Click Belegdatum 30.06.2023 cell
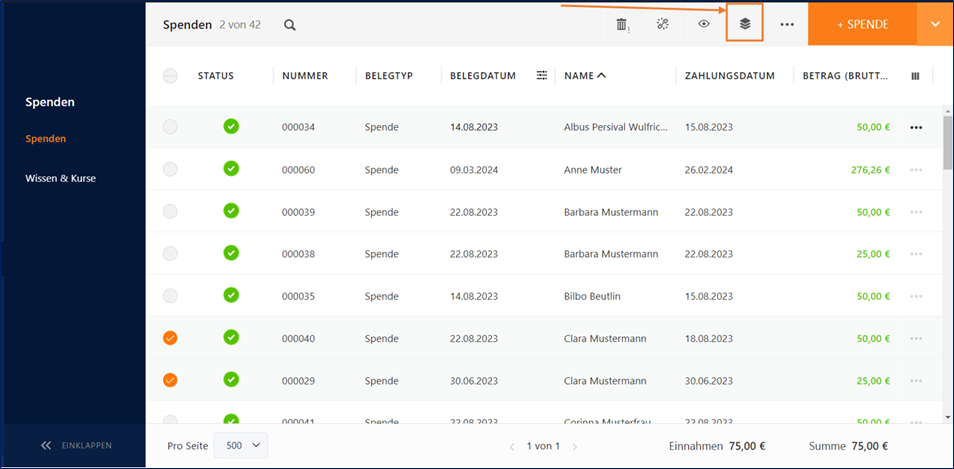Viewport: 954px width, 469px height. point(474,381)
